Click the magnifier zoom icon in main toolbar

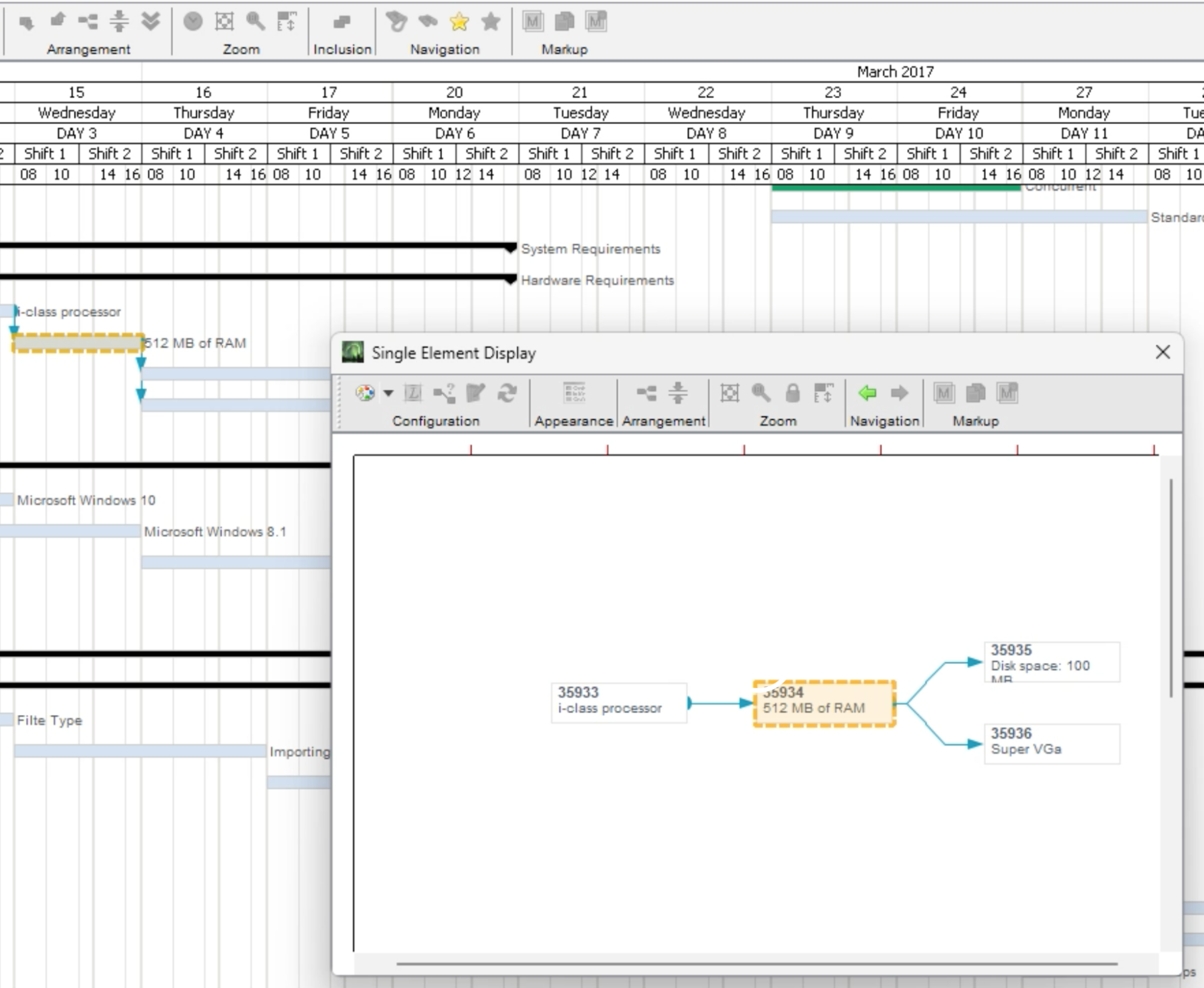tap(255, 22)
